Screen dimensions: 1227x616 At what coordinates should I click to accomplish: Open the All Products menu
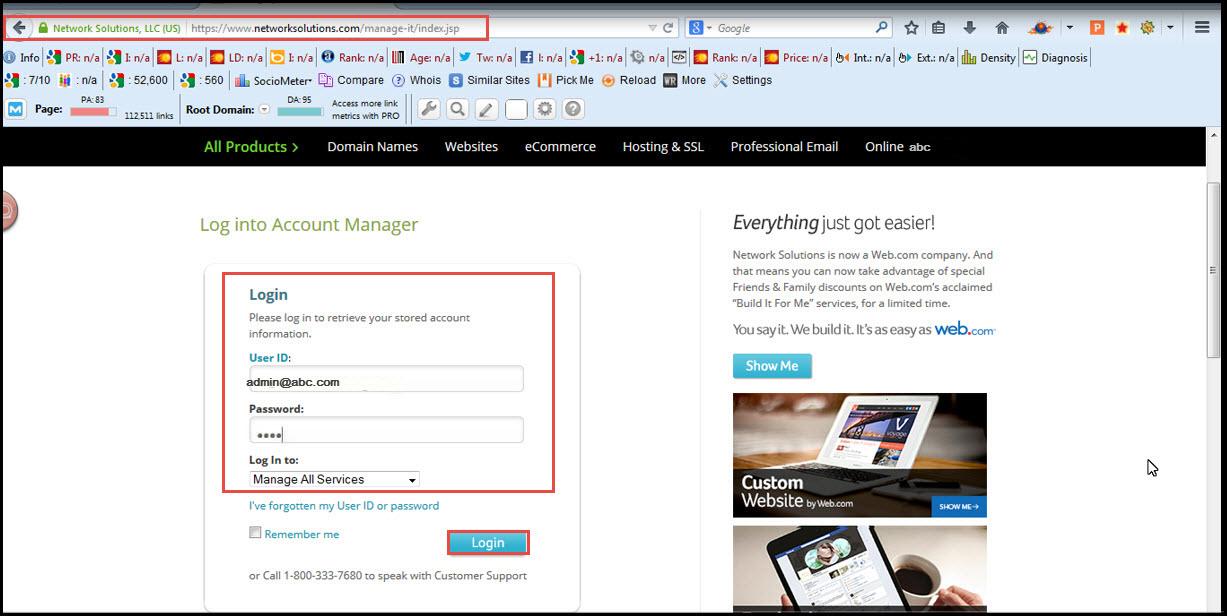(x=251, y=146)
